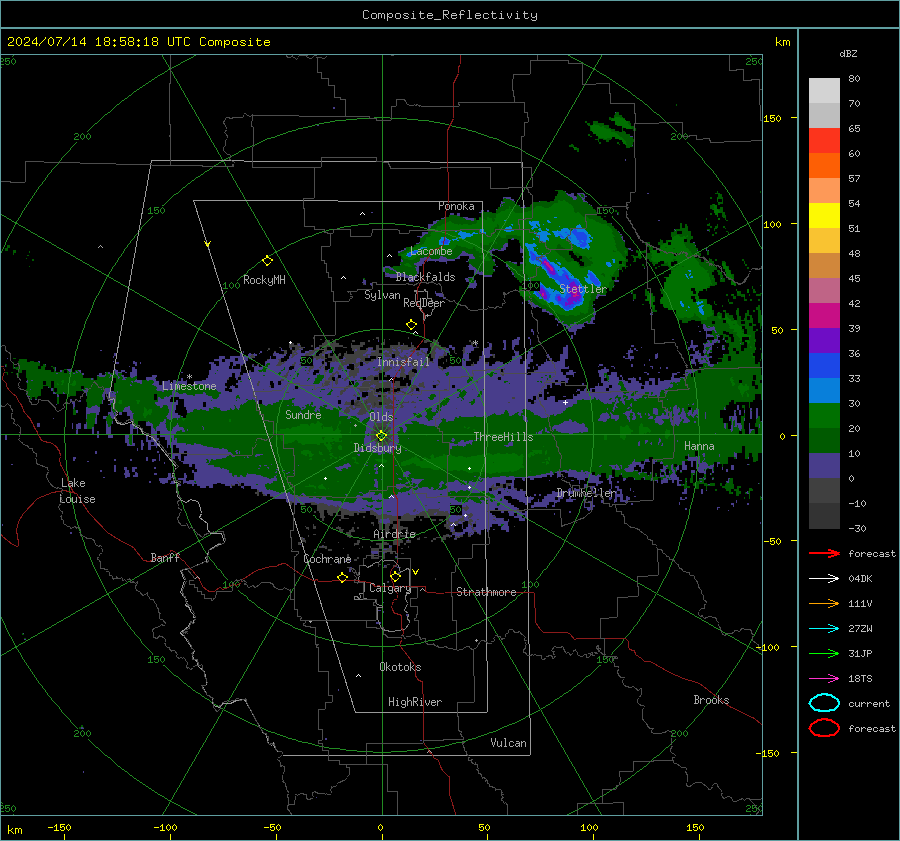
Task: Click the Composite_Reflectivity title text
Action: coord(450,15)
